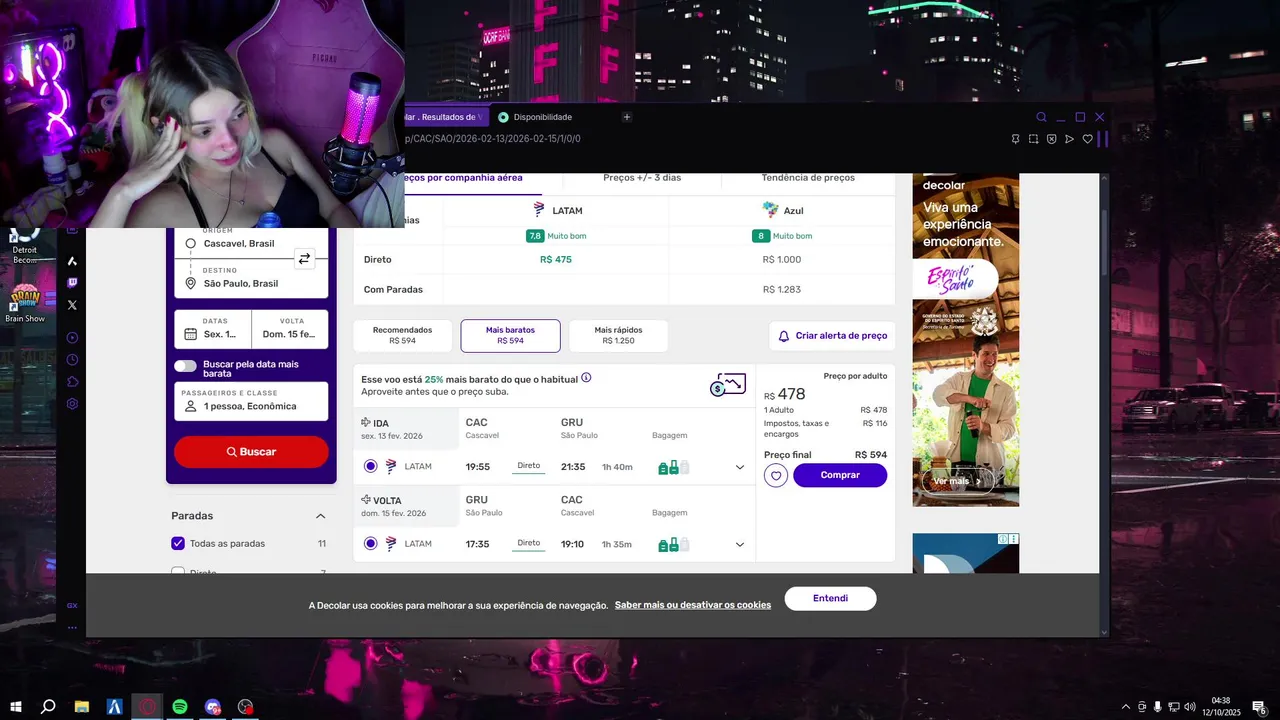Uncheck 'Todas as paradas' checkbox
Viewport: 1280px width, 720px height.
click(178, 543)
